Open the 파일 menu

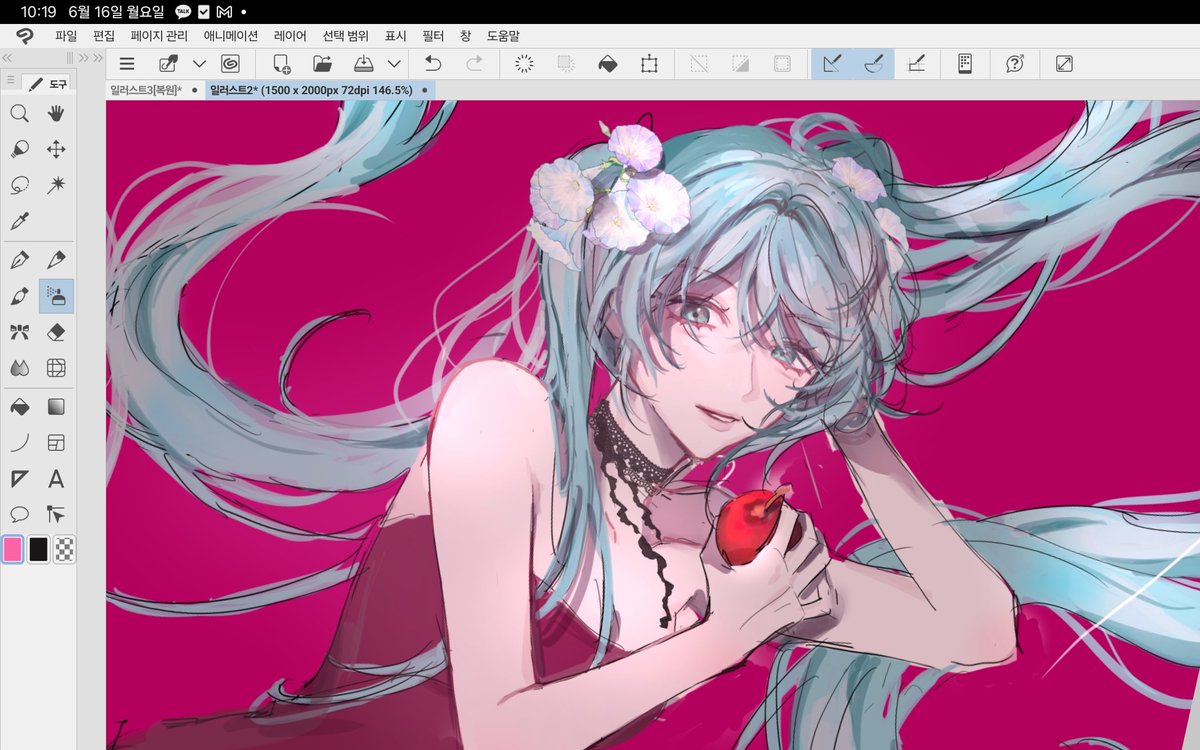(66, 35)
